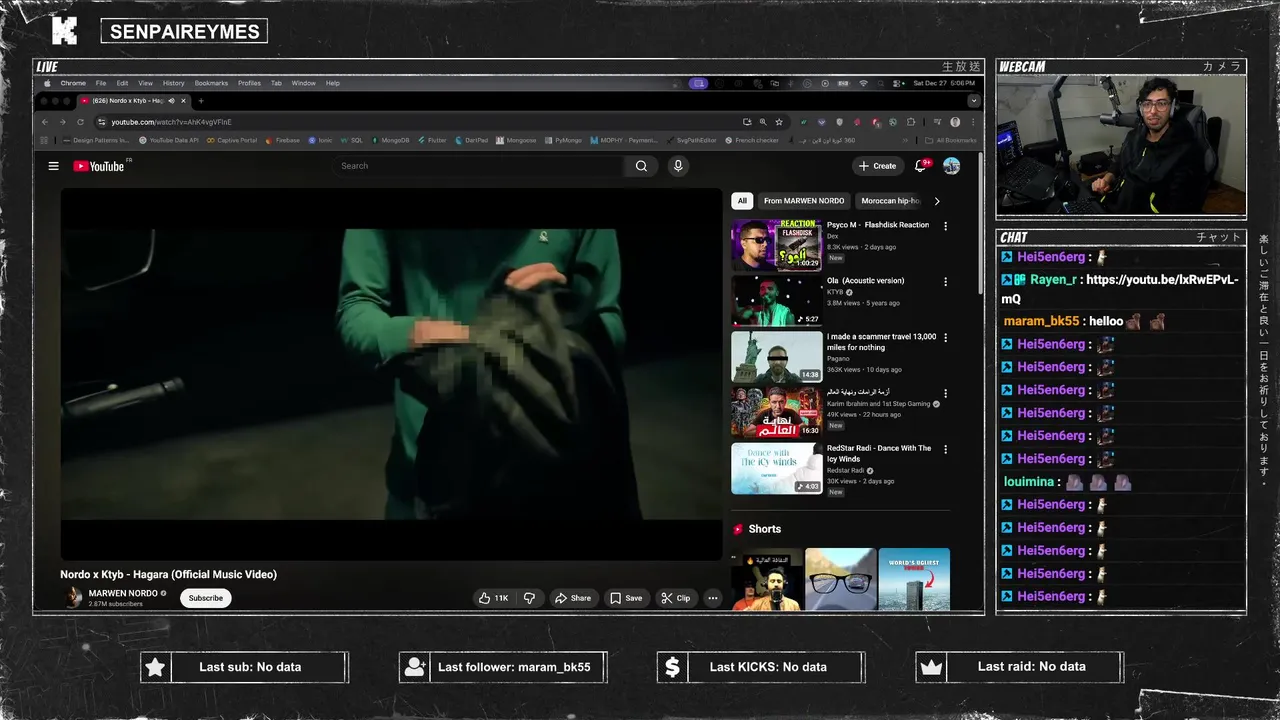The width and height of the screenshot is (1280, 720).
Task: Click the YouTube search magnifier button
Action: click(641, 166)
